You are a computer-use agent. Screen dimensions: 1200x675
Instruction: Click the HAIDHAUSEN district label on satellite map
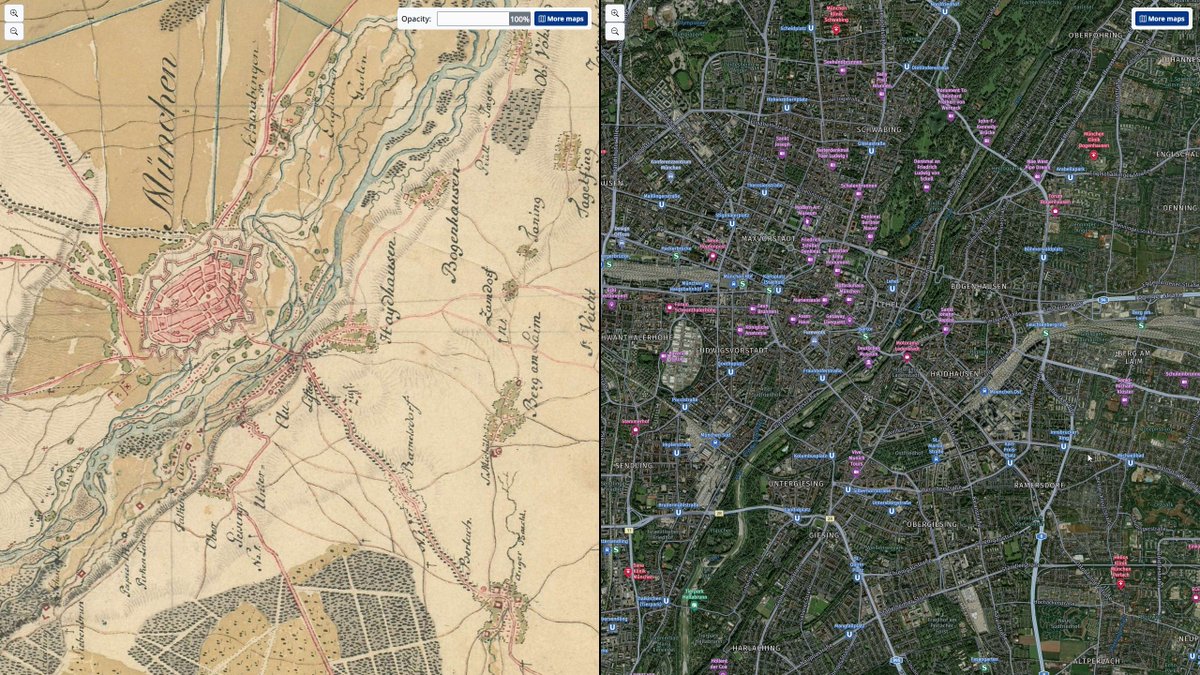pos(955,373)
